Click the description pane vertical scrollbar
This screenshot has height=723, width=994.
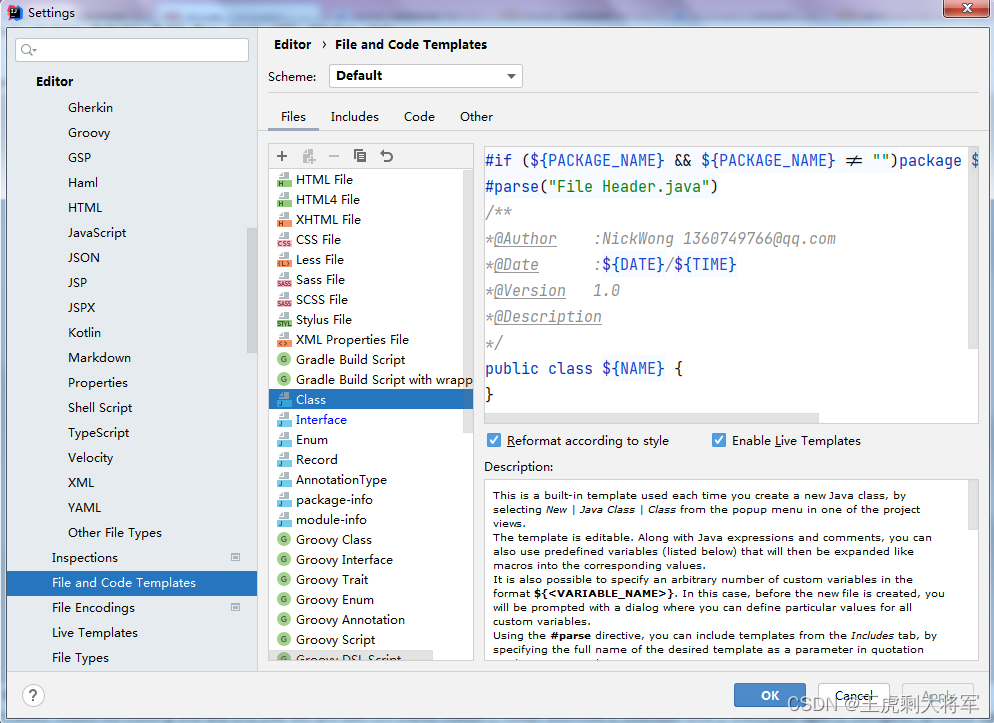(x=973, y=505)
